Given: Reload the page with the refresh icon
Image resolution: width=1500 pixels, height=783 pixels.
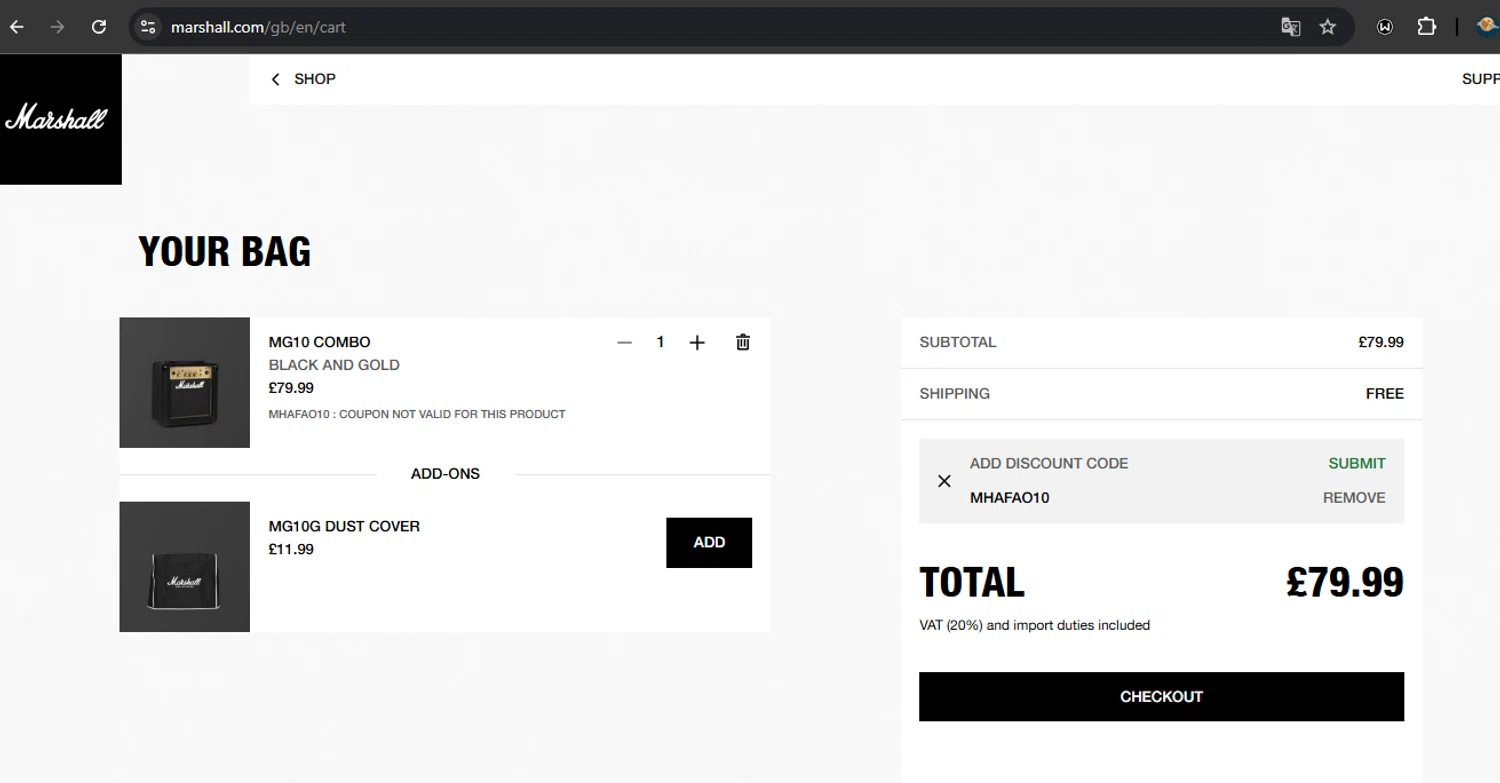Looking at the screenshot, I should [98, 27].
